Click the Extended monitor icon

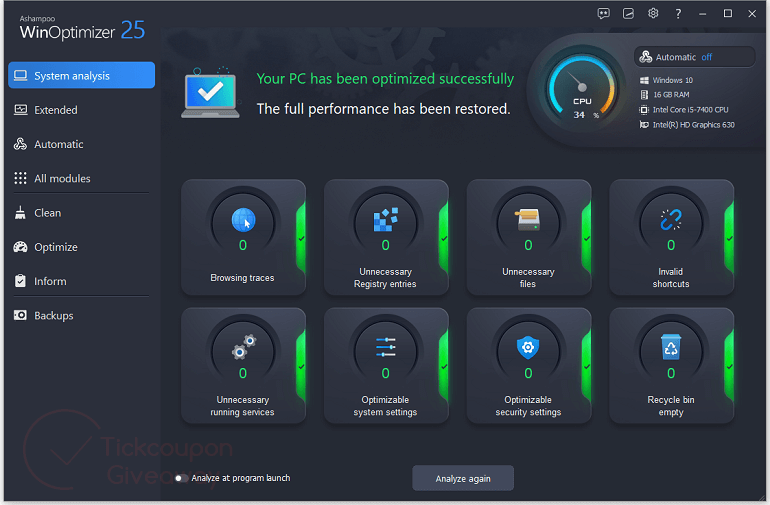click(x=21, y=110)
